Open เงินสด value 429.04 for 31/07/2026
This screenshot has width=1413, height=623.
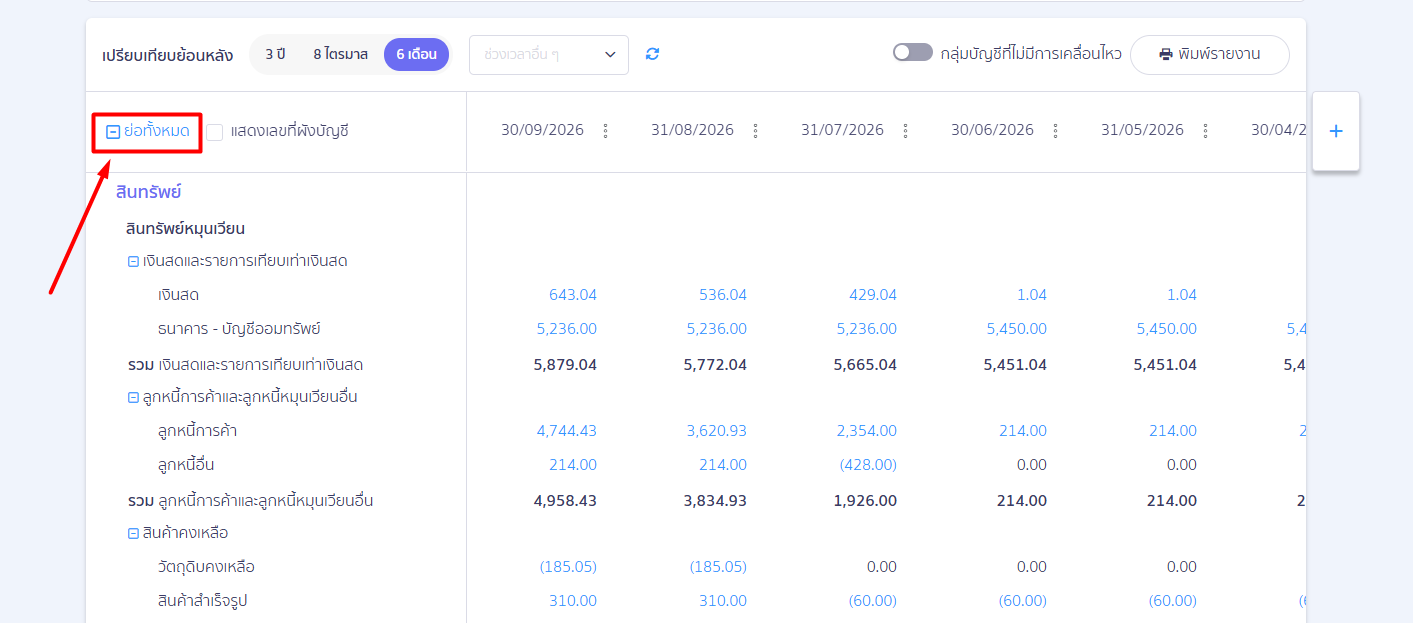pyautogui.click(x=873, y=295)
